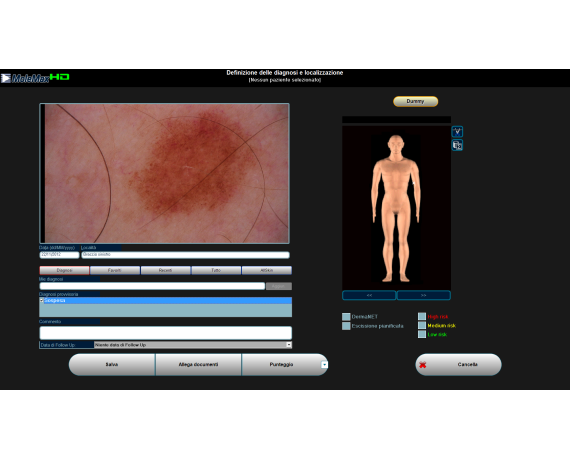This screenshot has height=460, width=570.
Task: Click the Località input field
Action: [x=185, y=255]
